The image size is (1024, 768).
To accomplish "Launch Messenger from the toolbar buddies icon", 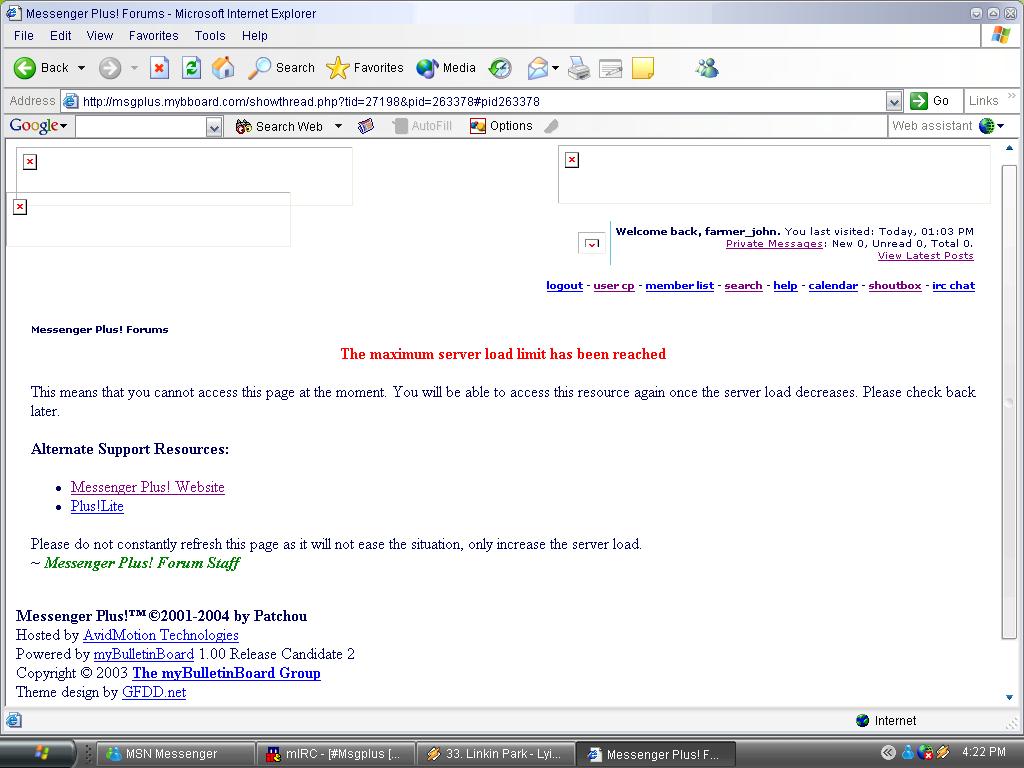I will pyautogui.click(x=707, y=68).
